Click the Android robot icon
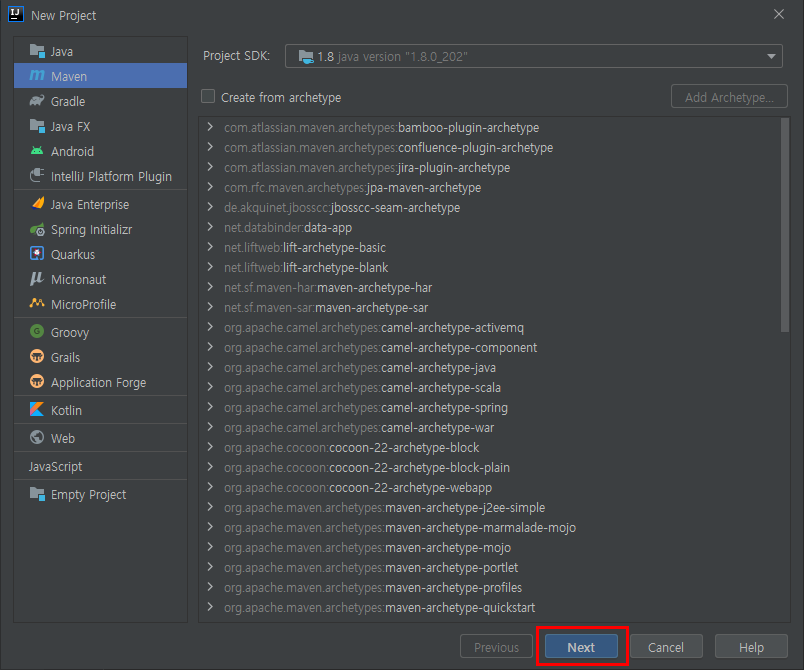The width and height of the screenshot is (804, 670). (x=37, y=151)
